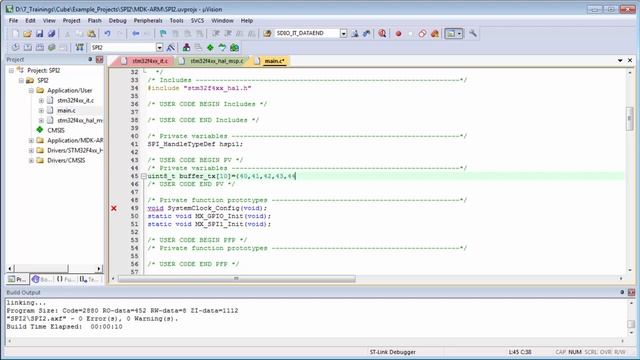Click the Disable All Breakpoints icon
The height and width of the screenshot is (360, 640).
point(422,33)
